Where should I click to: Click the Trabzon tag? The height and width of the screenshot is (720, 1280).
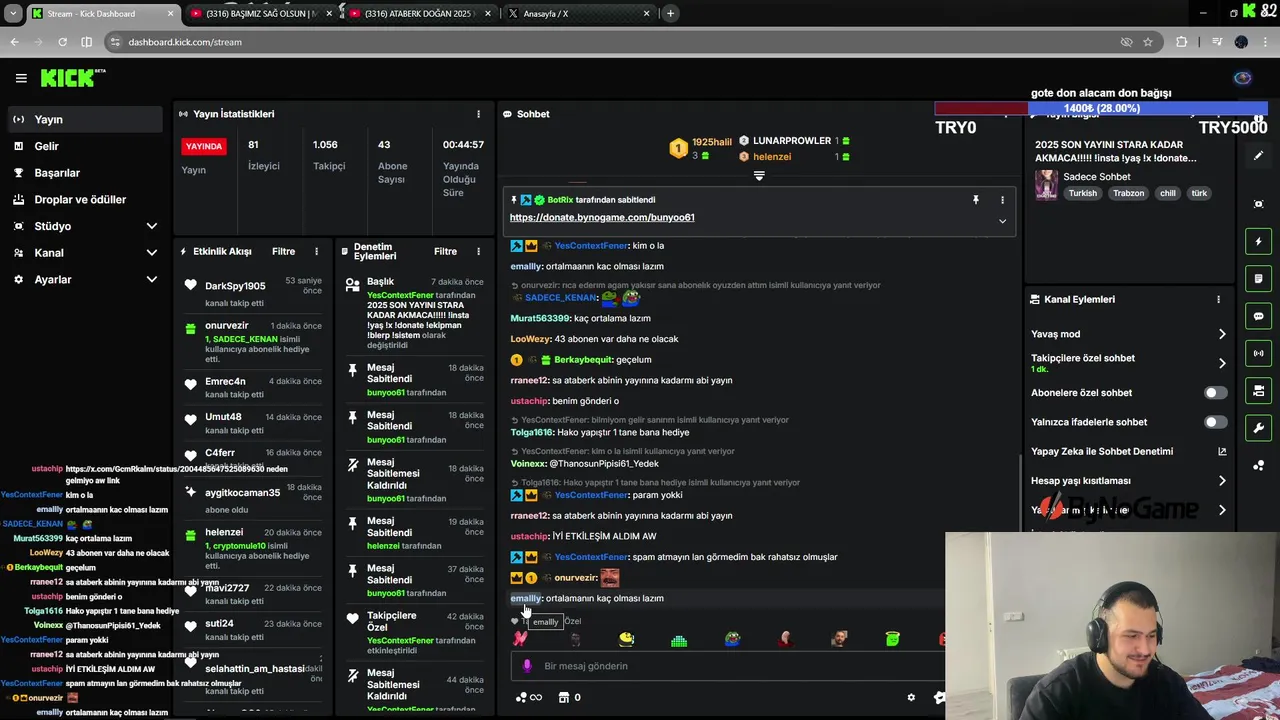point(1128,193)
